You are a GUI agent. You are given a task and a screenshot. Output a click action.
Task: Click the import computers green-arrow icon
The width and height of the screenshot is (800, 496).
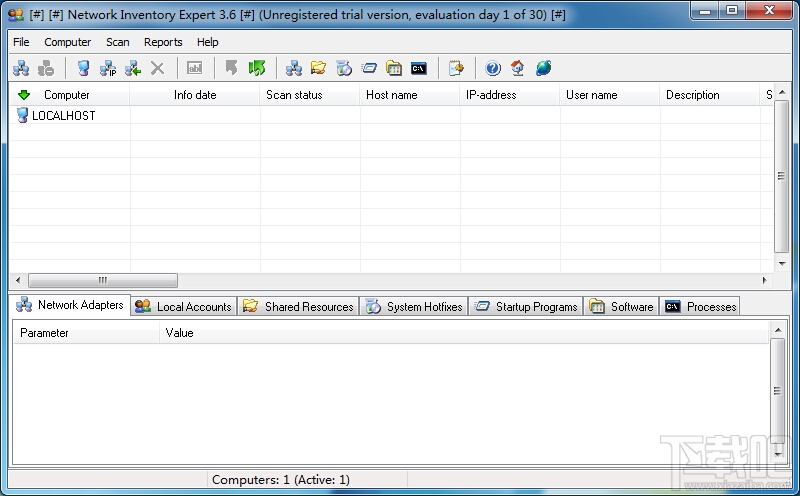point(133,68)
